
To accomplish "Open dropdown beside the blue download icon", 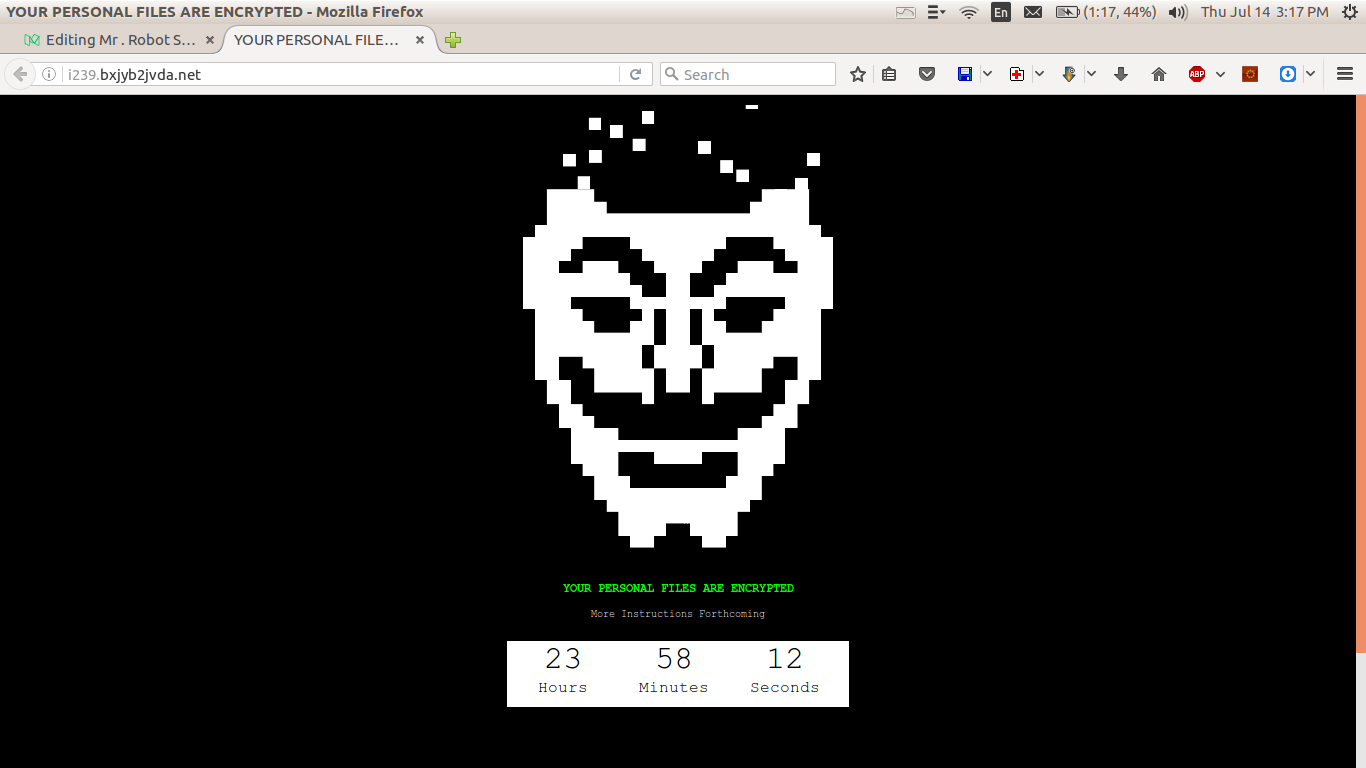I will (1310, 74).
